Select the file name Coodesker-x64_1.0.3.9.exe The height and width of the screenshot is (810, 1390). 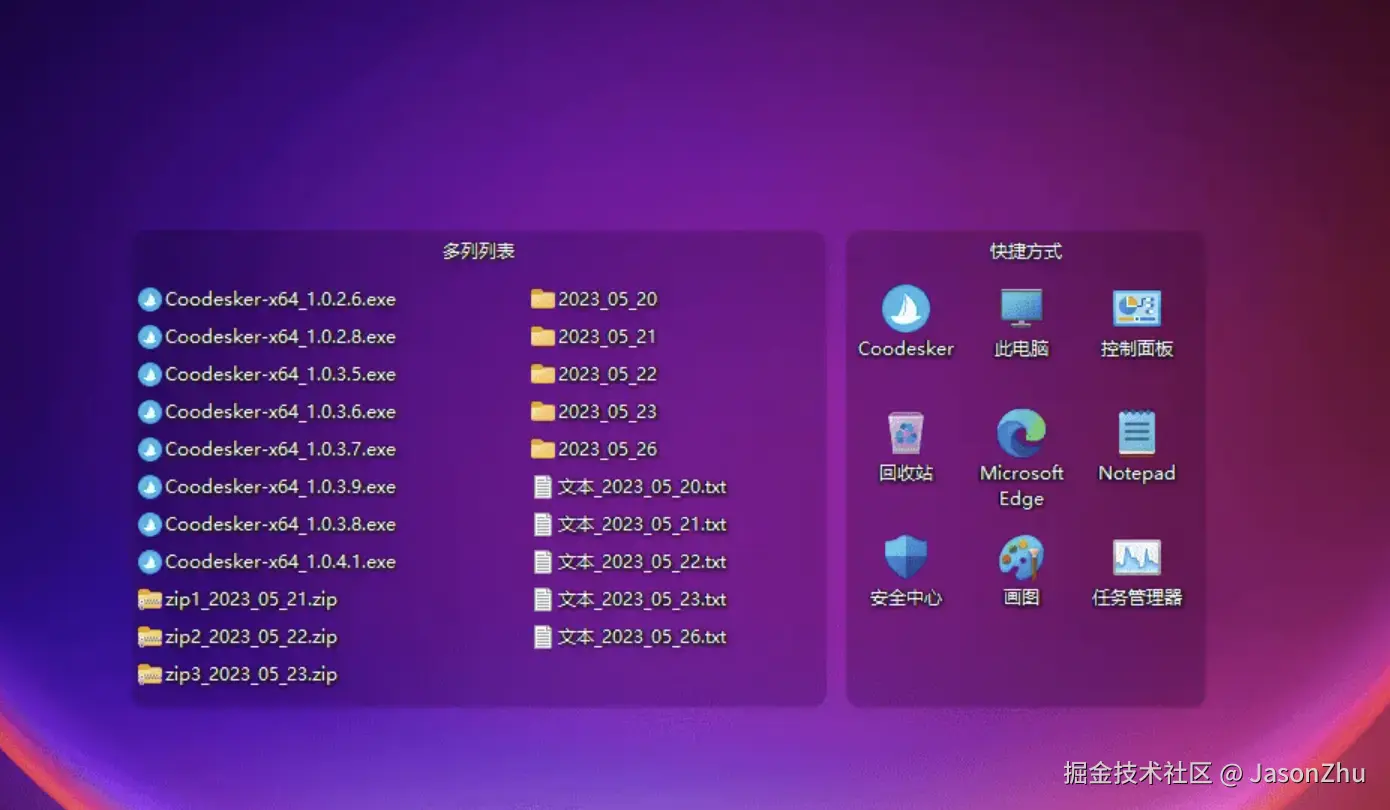point(281,487)
